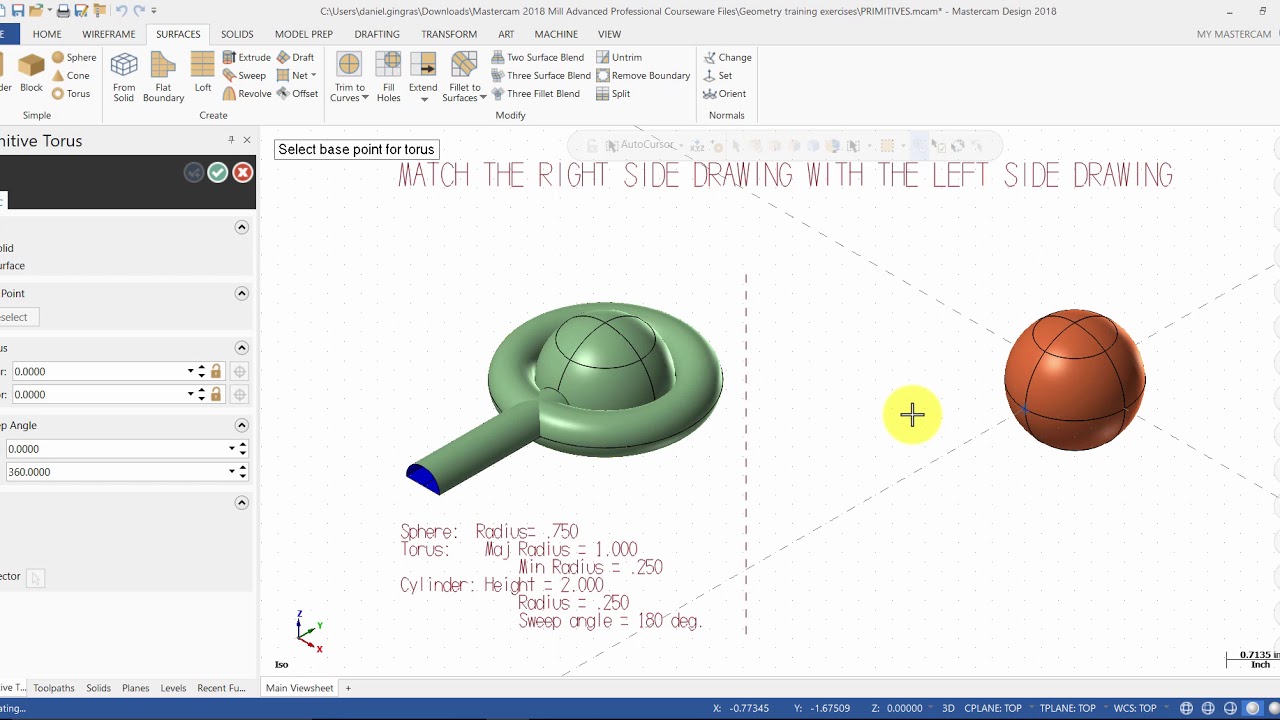Click the Set normals tool
Image resolution: width=1280 pixels, height=720 pixels.
718,75
